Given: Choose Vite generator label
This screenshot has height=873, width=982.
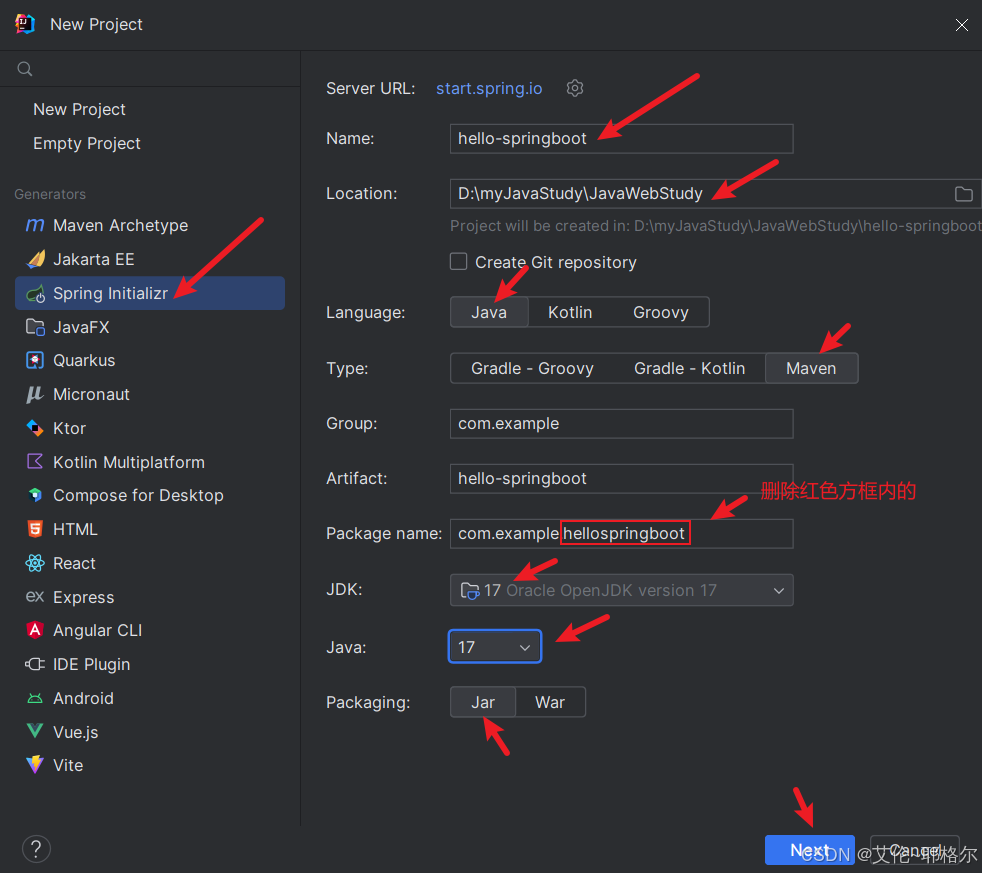Looking at the screenshot, I should [x=68, y=765].
